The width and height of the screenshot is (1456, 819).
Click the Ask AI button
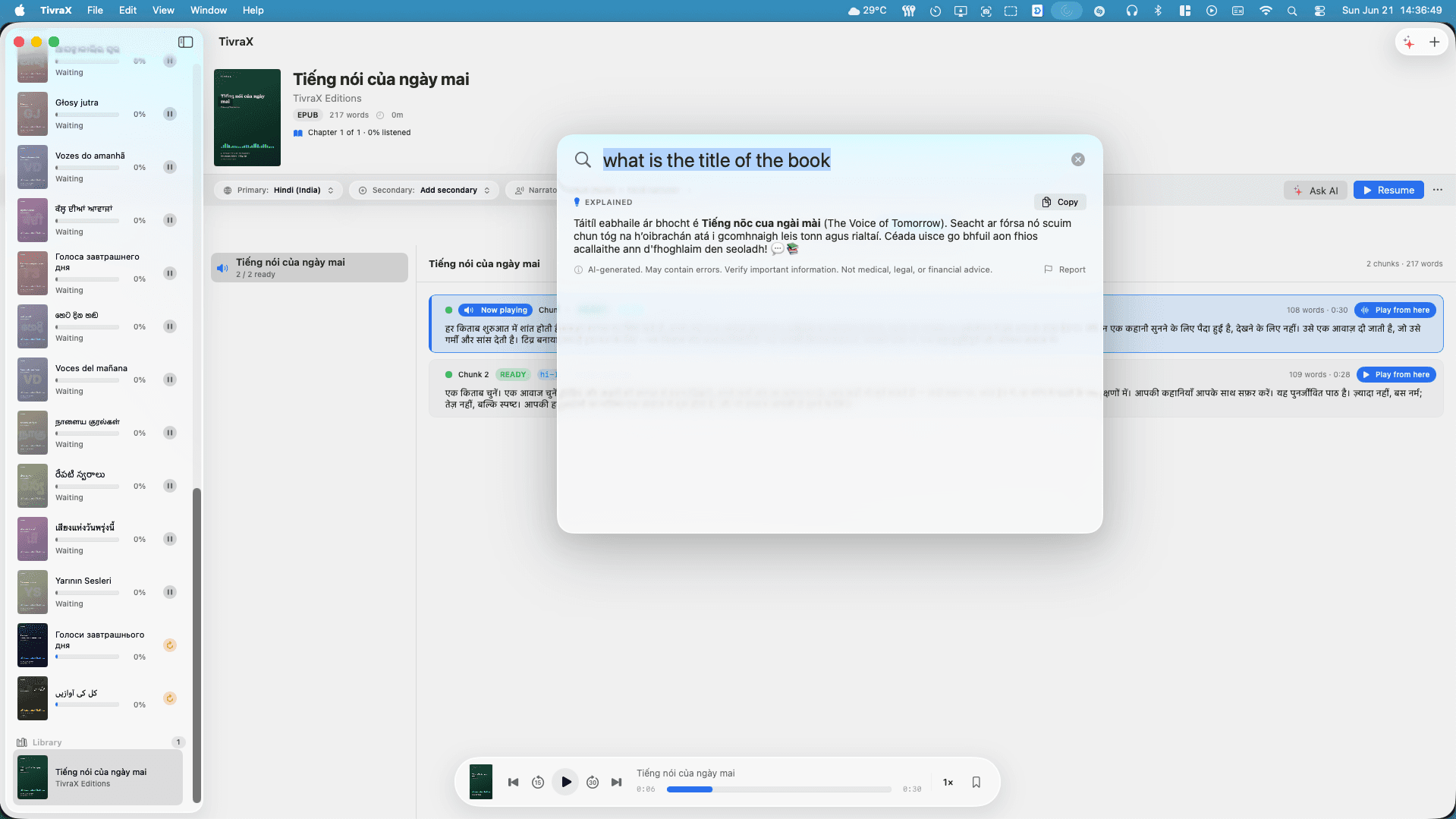tap(1316, 191)
